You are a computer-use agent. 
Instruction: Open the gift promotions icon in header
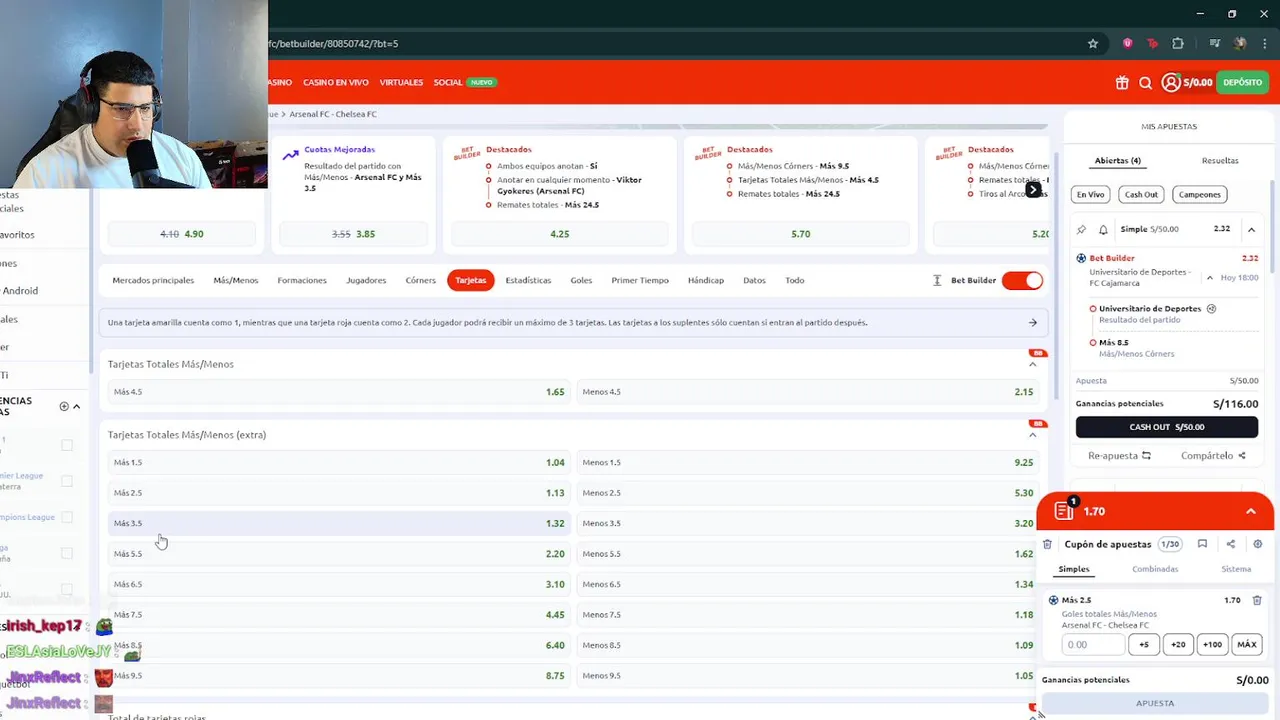[1122, 83]
